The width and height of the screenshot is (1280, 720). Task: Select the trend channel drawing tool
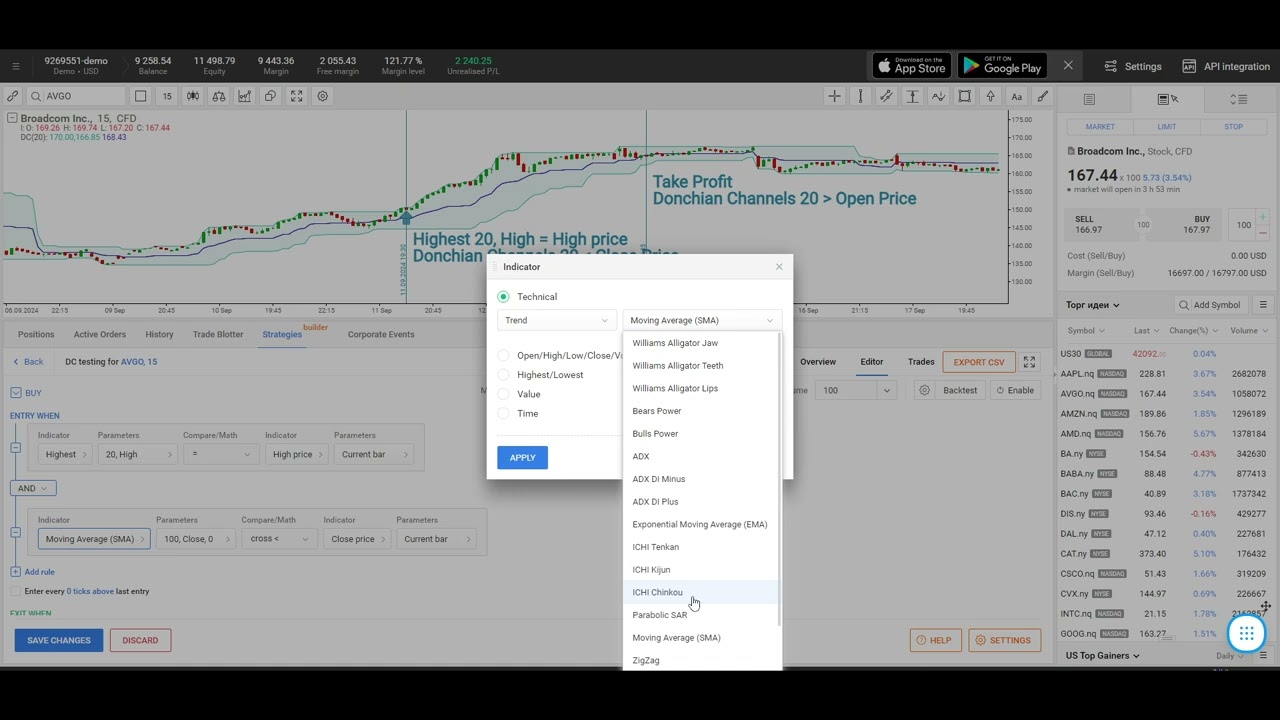click(x=886, y=96)
